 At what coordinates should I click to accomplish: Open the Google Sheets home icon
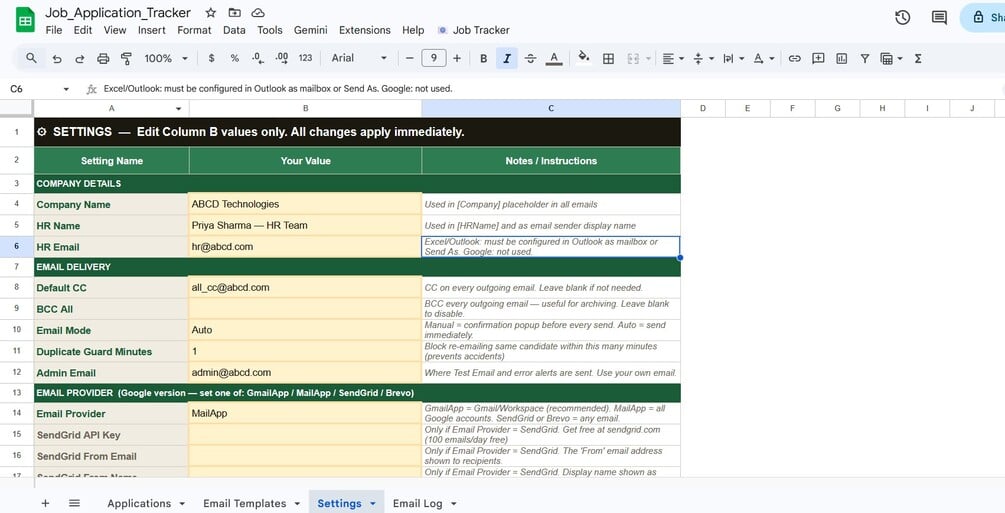tap(24, 20)
